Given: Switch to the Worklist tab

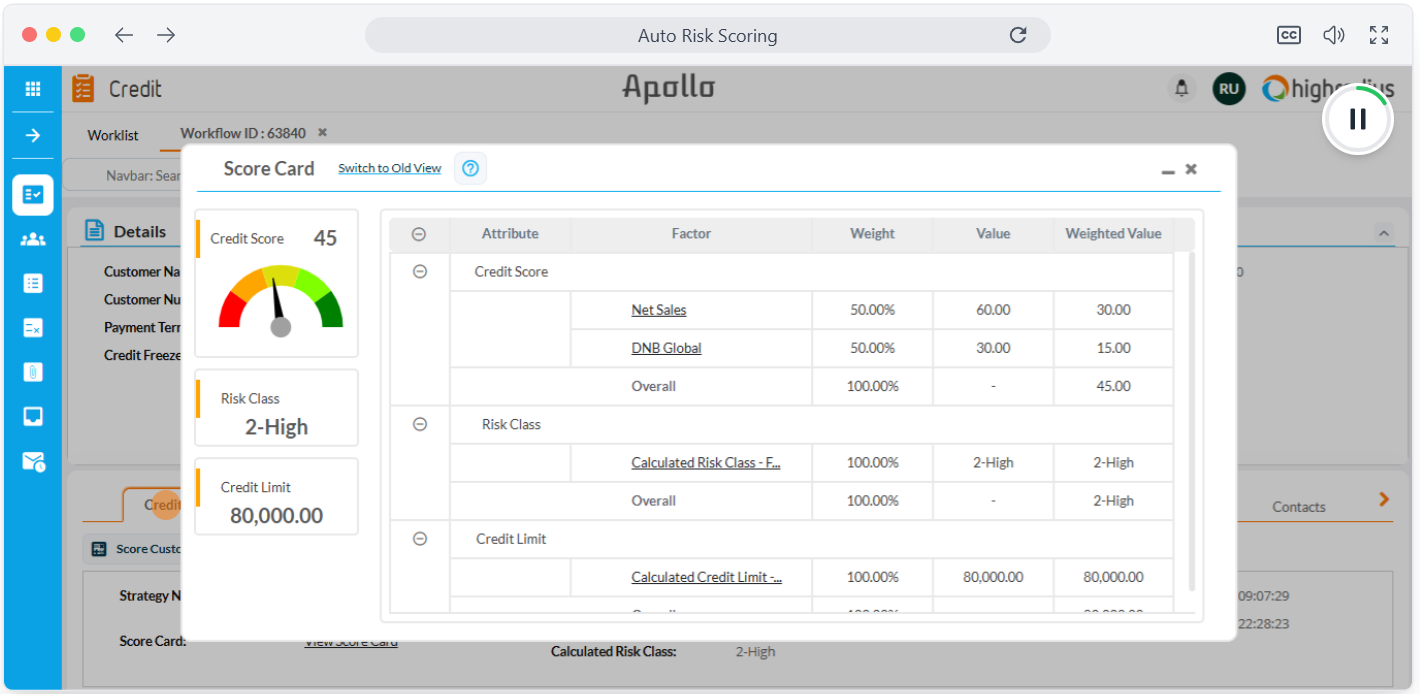Looking at the screenshot, I should coord(113,135).
